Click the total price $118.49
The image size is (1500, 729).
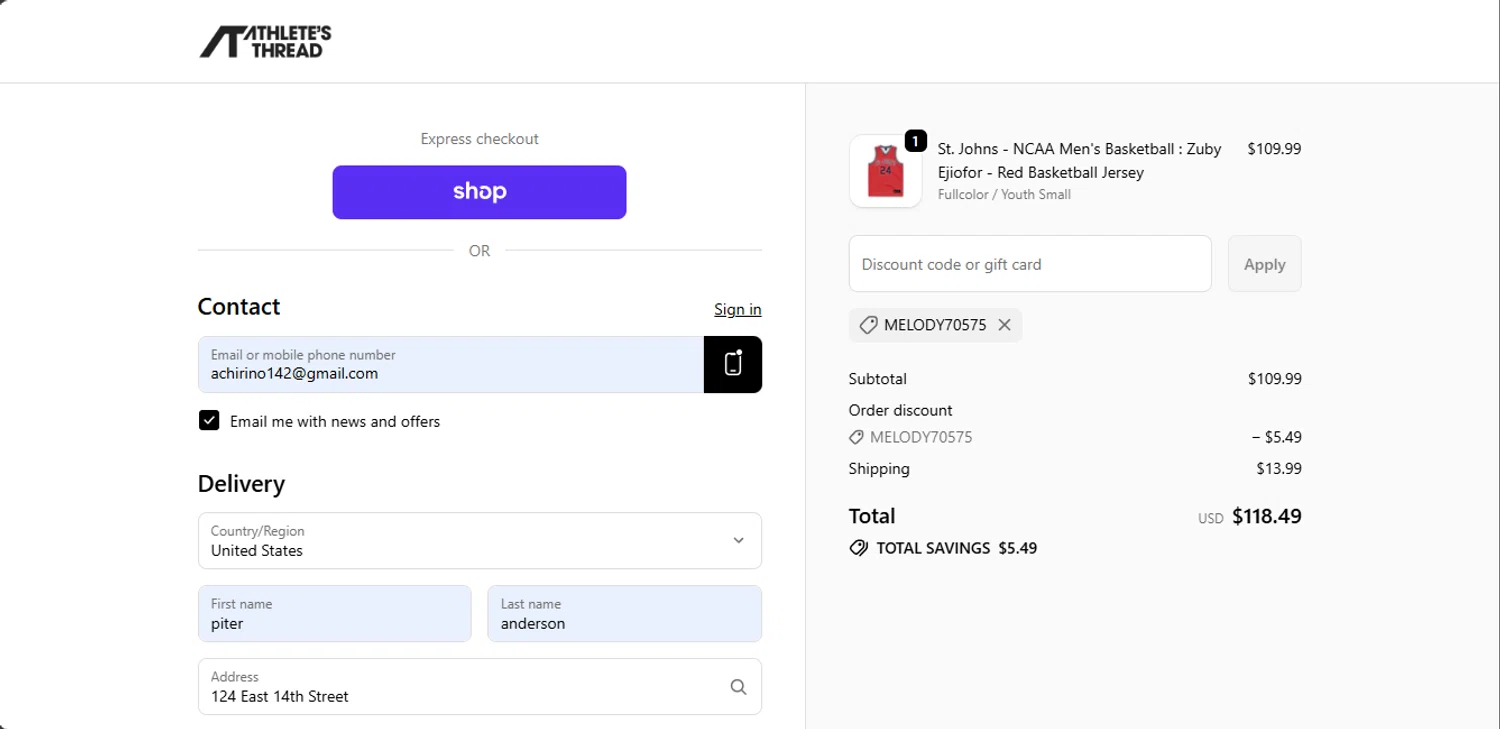click(x=1266, y=516)
